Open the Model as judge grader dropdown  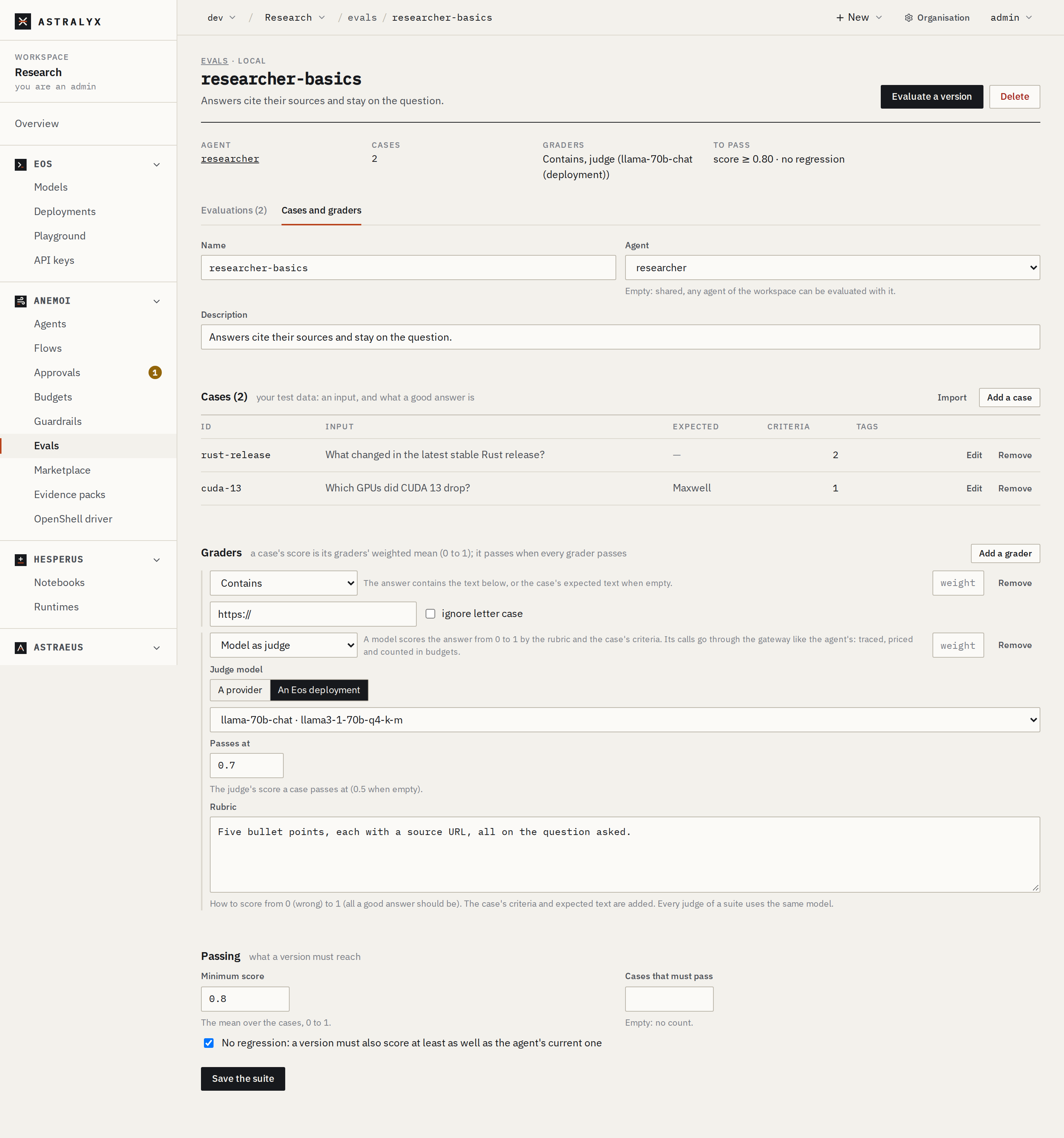[x=283, y=645]
